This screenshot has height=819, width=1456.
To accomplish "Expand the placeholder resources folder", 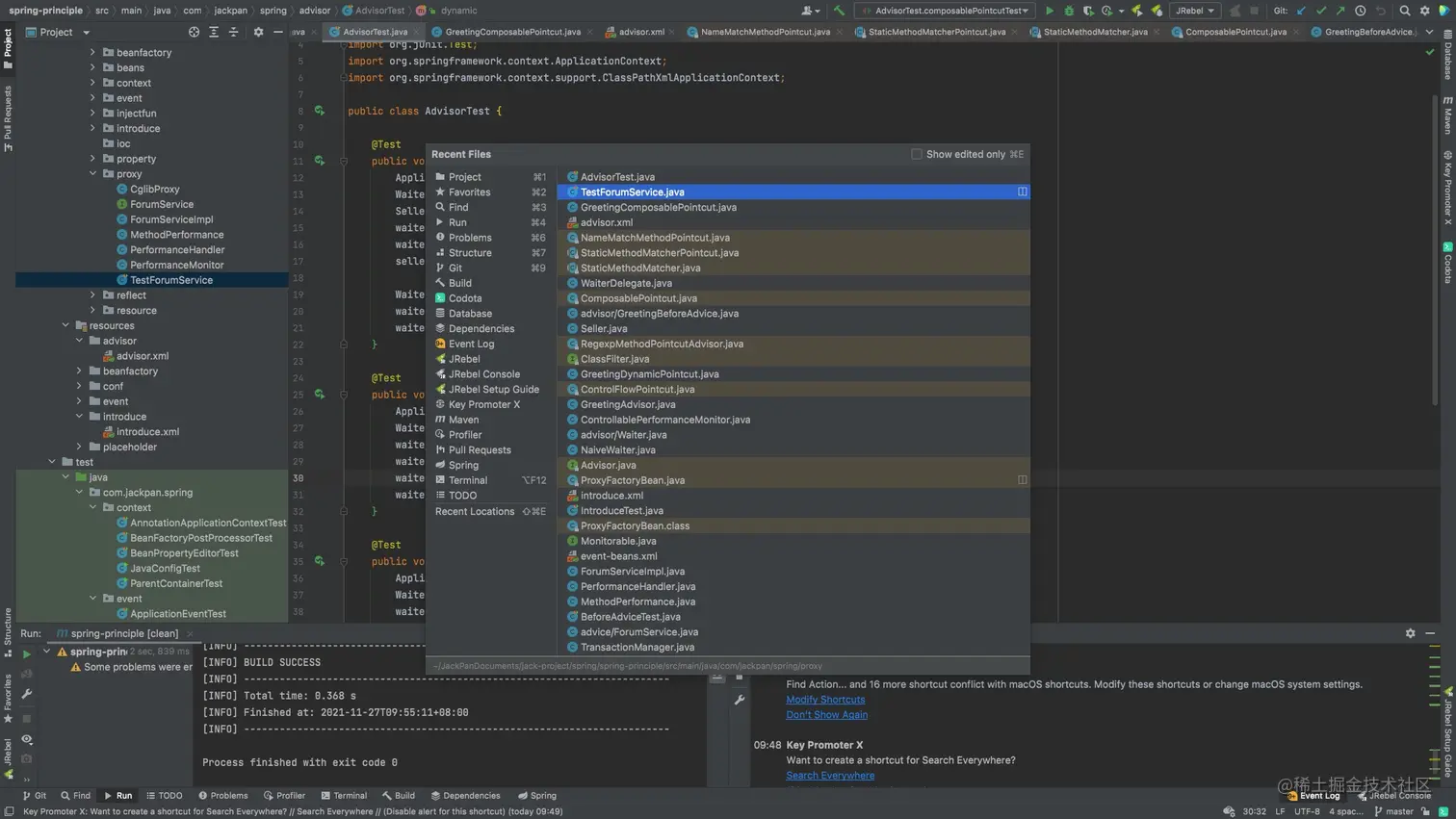I will point(80,447).
